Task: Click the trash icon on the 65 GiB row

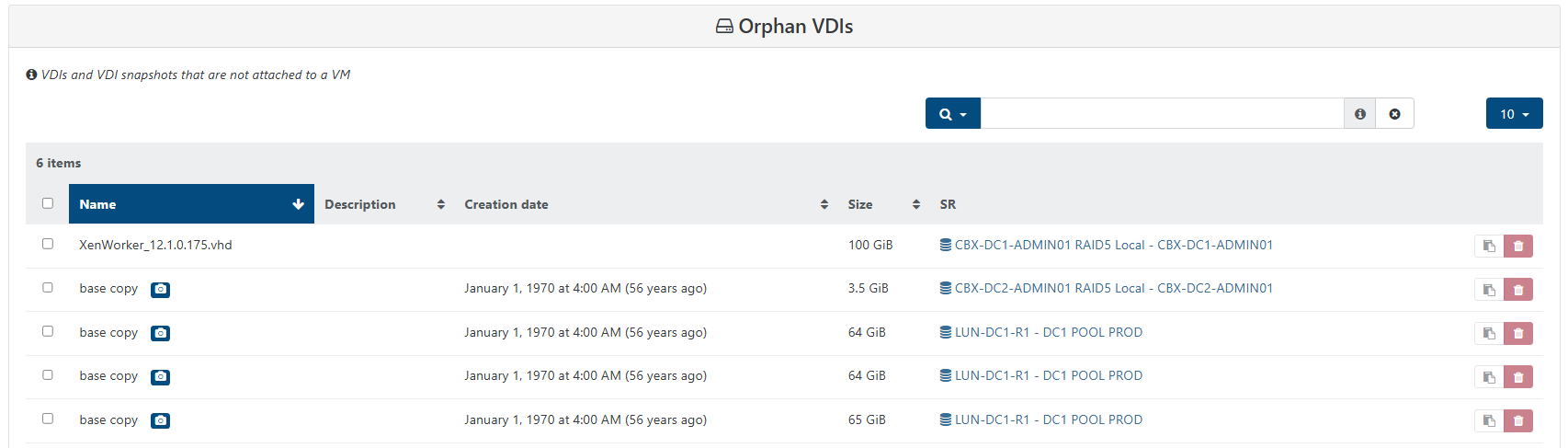Action: tap(1518, 420)
